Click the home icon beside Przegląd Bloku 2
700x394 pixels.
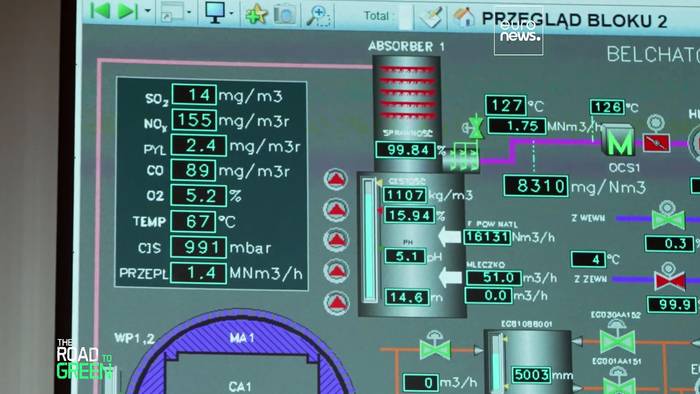[464, 17]
